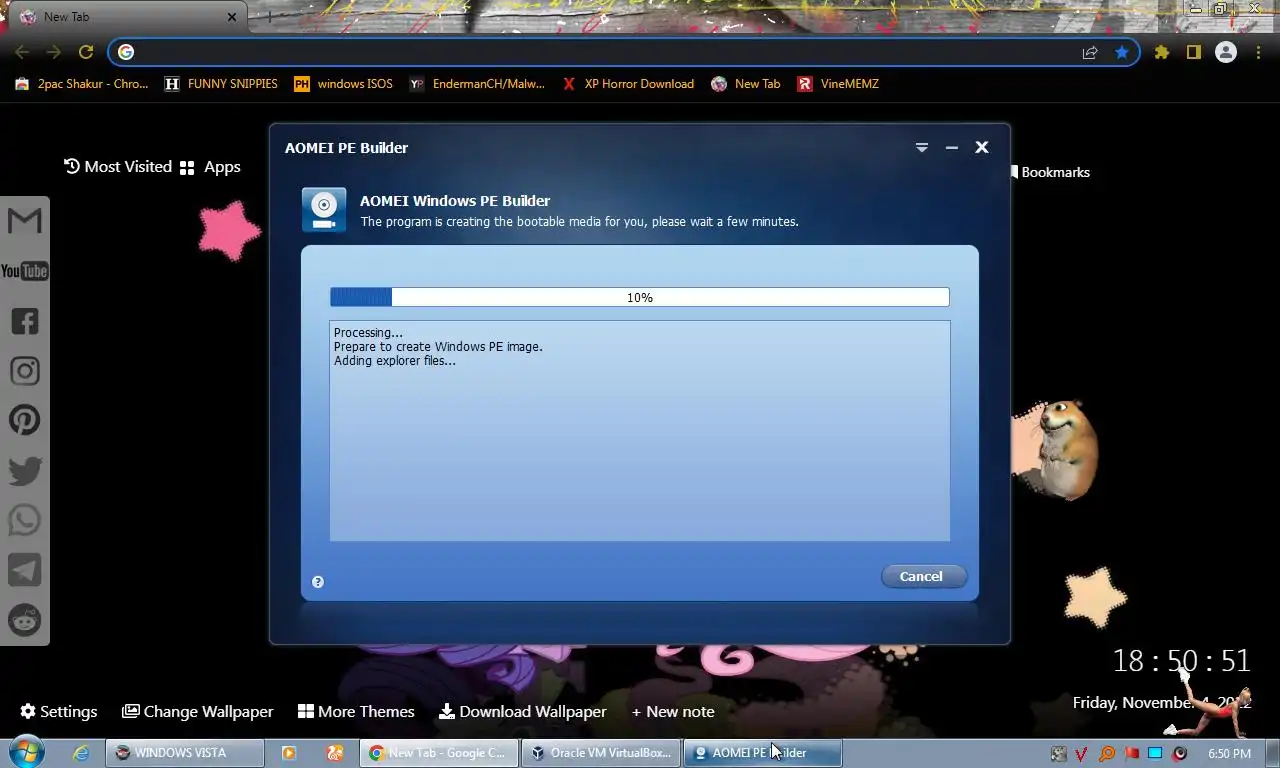Viewport: 1280px width, 768px height.
Task: Open Telegram from the left sidebar
Action: coord(25,569)
